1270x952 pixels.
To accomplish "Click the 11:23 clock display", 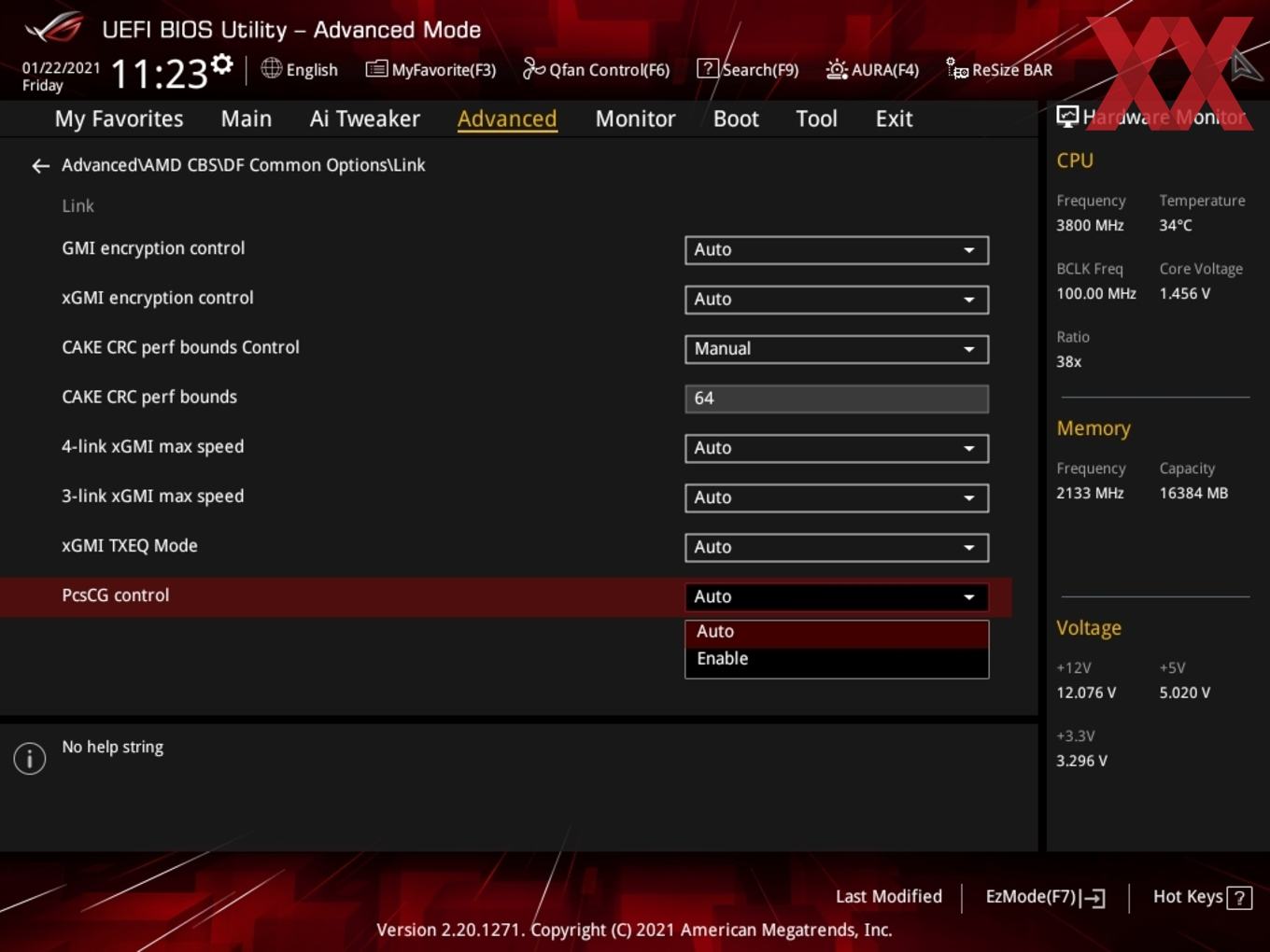I will [160, 74].
